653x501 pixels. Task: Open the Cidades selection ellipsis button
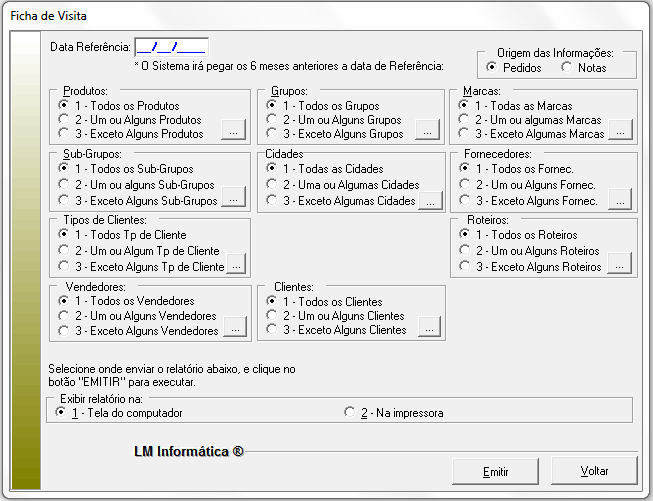430,199
